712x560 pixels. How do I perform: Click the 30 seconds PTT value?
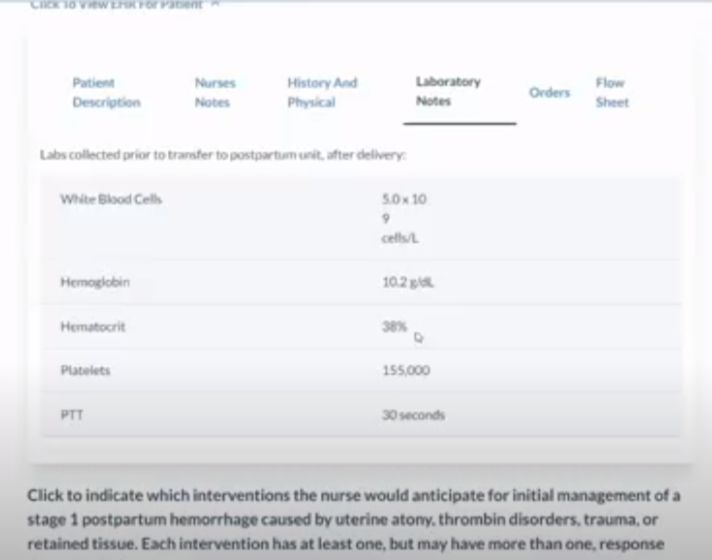click(x=413, y=414)
